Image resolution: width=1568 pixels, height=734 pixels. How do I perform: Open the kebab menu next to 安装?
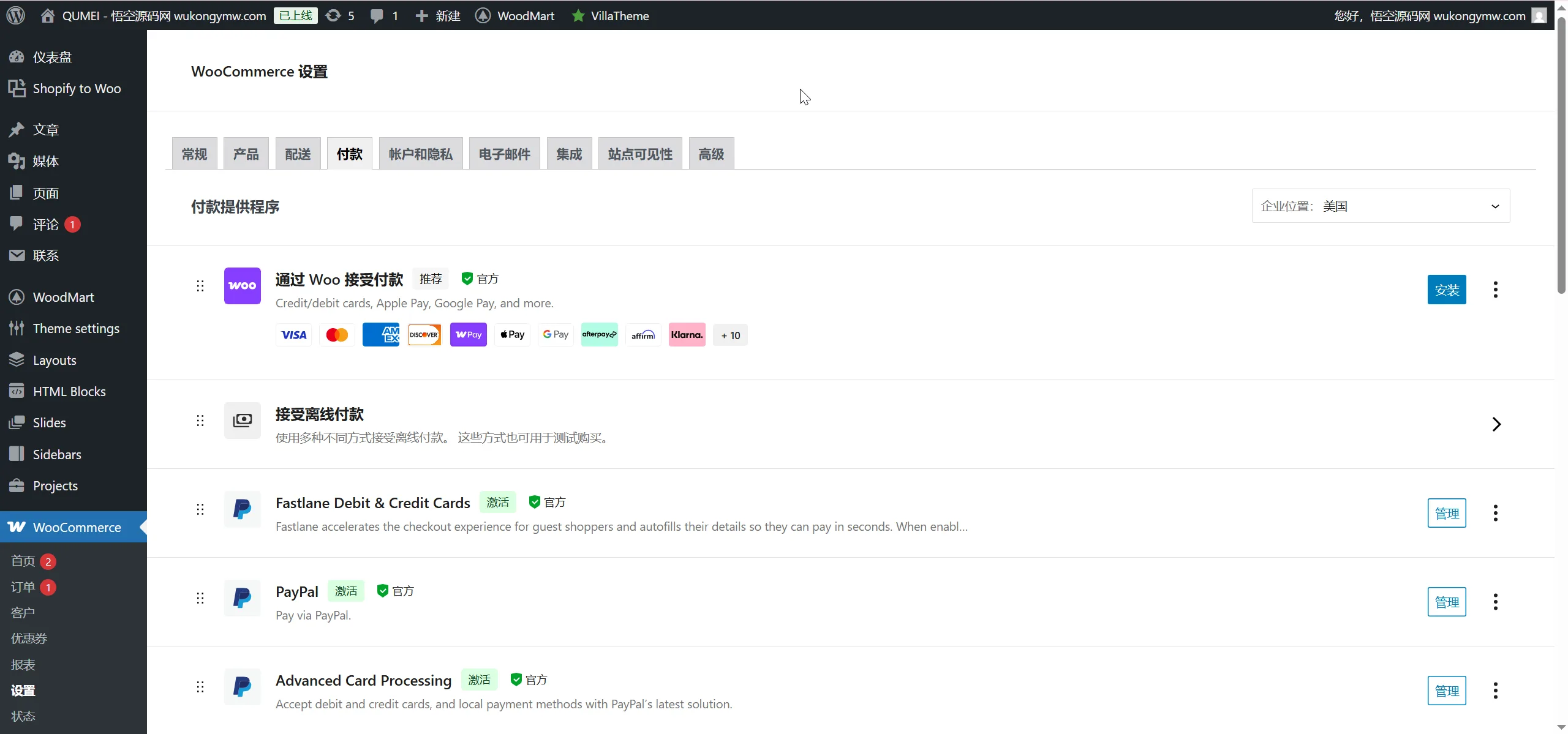click(x=1495, y=290)
